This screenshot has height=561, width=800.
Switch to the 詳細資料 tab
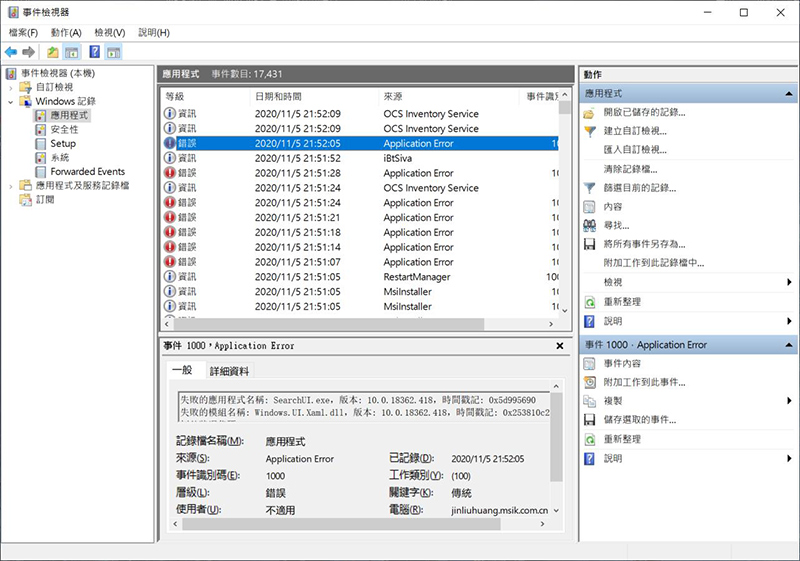point(229,371)
